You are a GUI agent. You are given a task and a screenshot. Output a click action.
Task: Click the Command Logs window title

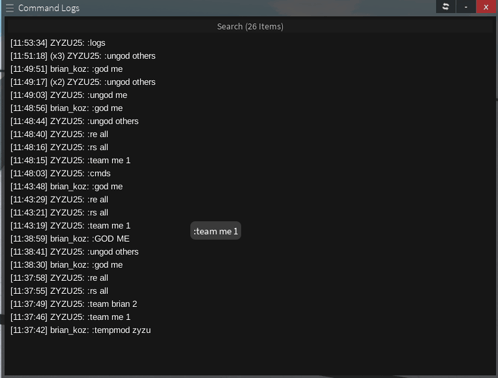pyautogui.click(x=49, y=8)
